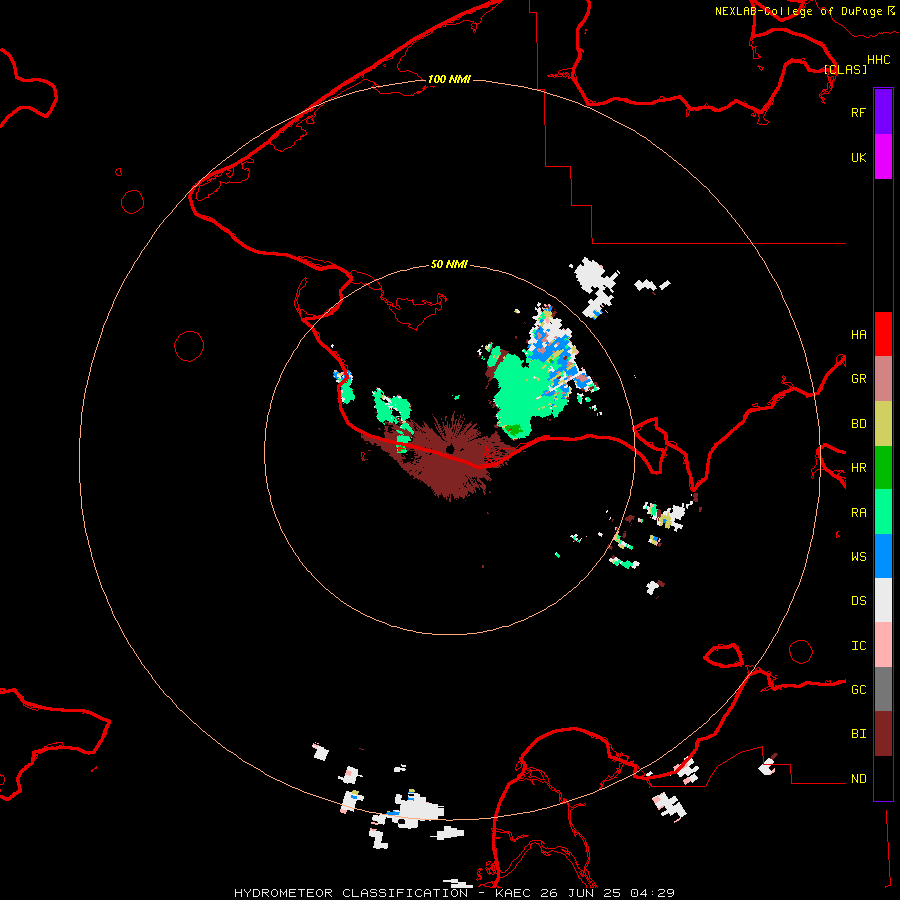Click the BD legend label
The image size is (900, 900).
[858, 424]
